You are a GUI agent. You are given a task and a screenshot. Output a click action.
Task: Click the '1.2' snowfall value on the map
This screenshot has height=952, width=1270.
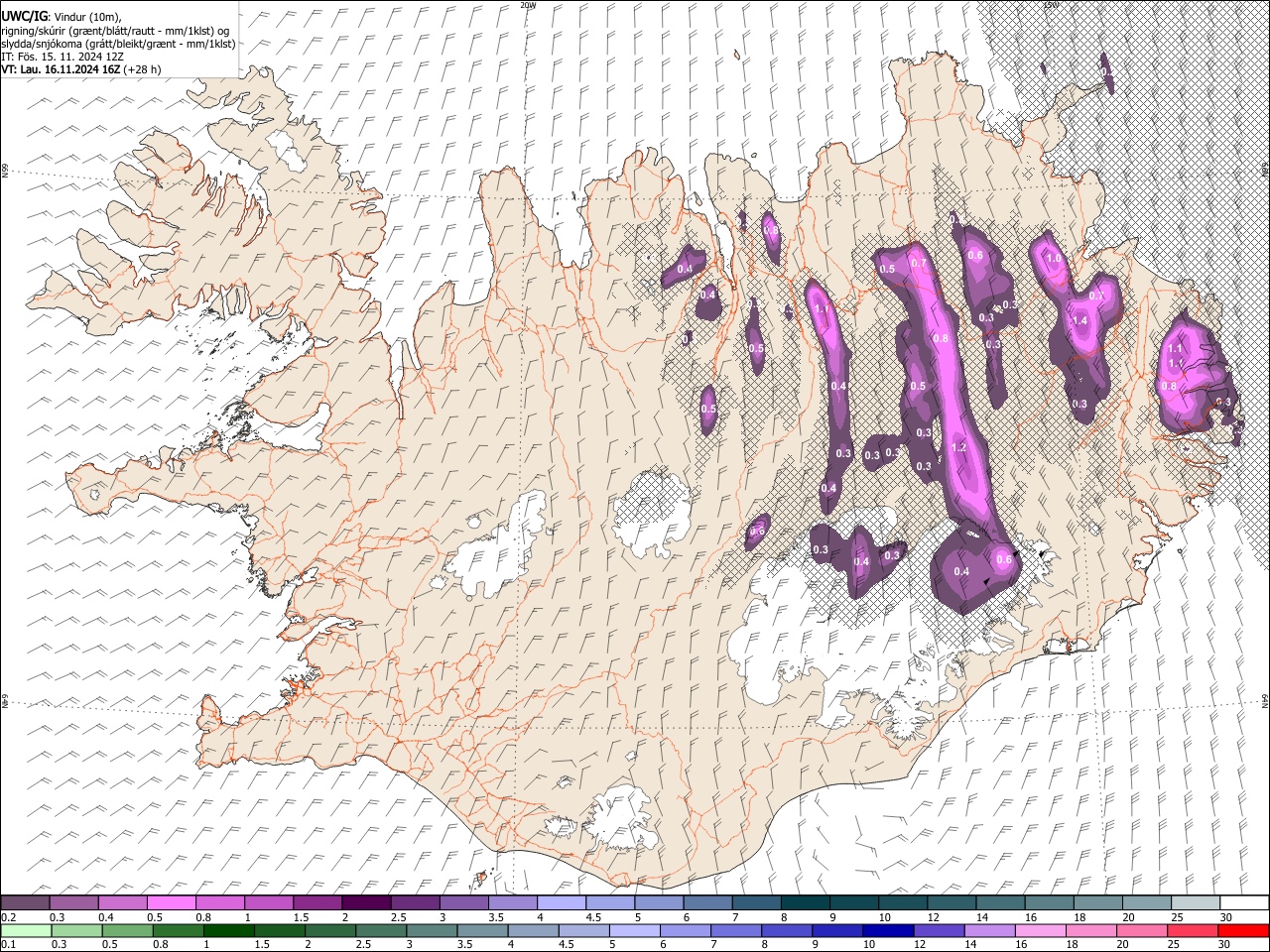tap(958, 448)
